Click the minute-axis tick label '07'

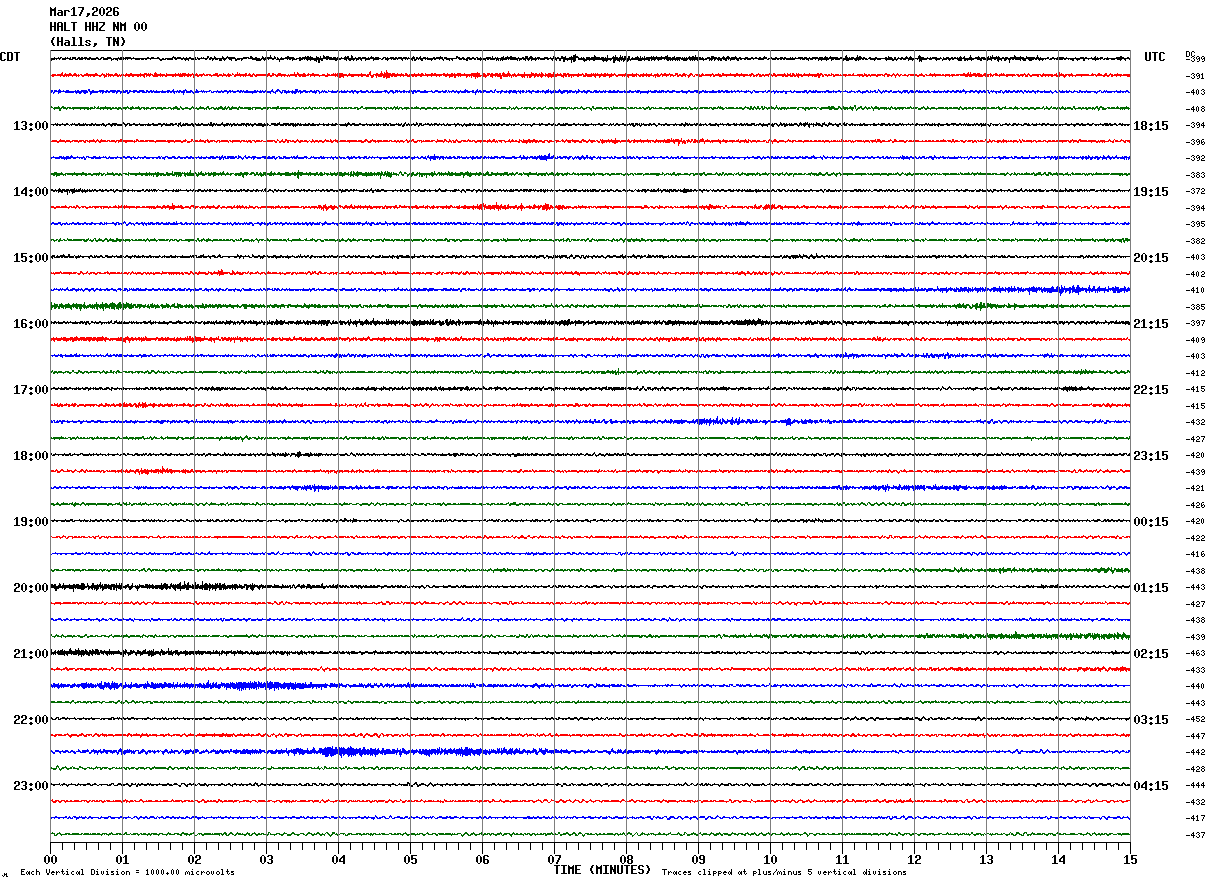(x=554, y=860)
